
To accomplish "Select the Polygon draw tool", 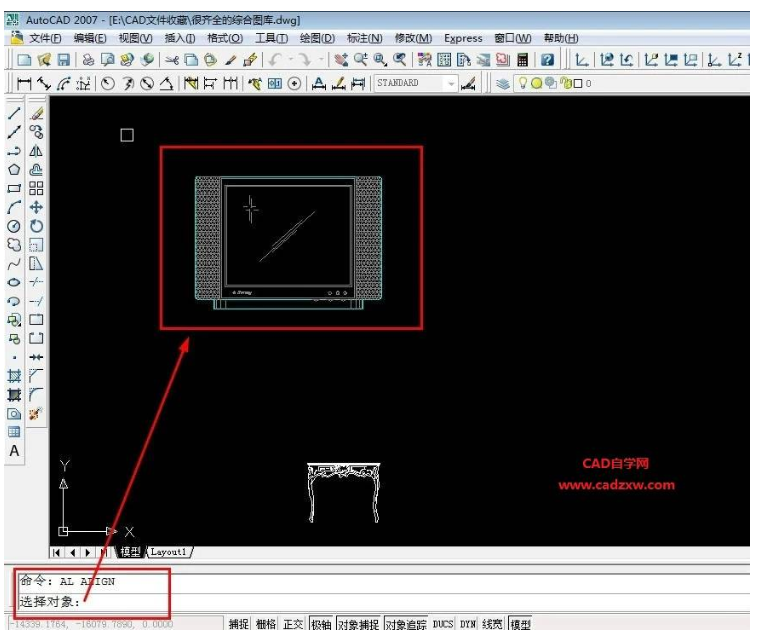I will click(x=14, y=170).
